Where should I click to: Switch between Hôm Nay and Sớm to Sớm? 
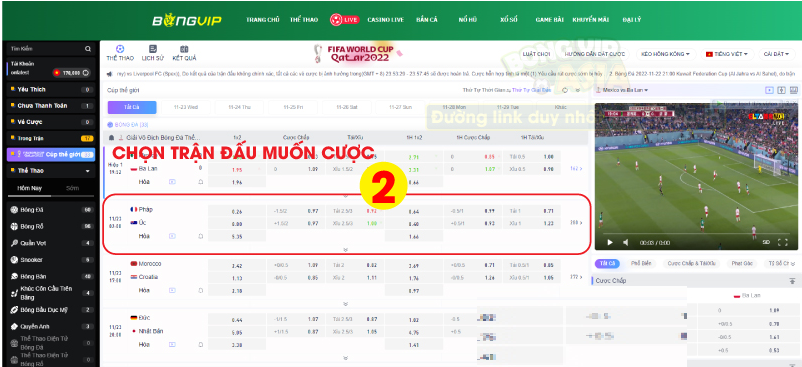72,188
